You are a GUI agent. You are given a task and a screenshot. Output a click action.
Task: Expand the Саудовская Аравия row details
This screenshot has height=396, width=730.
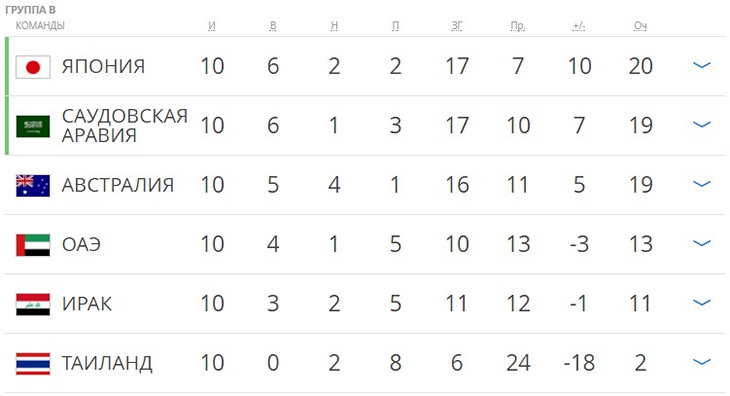pyautogui.click(x=702, y=124)
